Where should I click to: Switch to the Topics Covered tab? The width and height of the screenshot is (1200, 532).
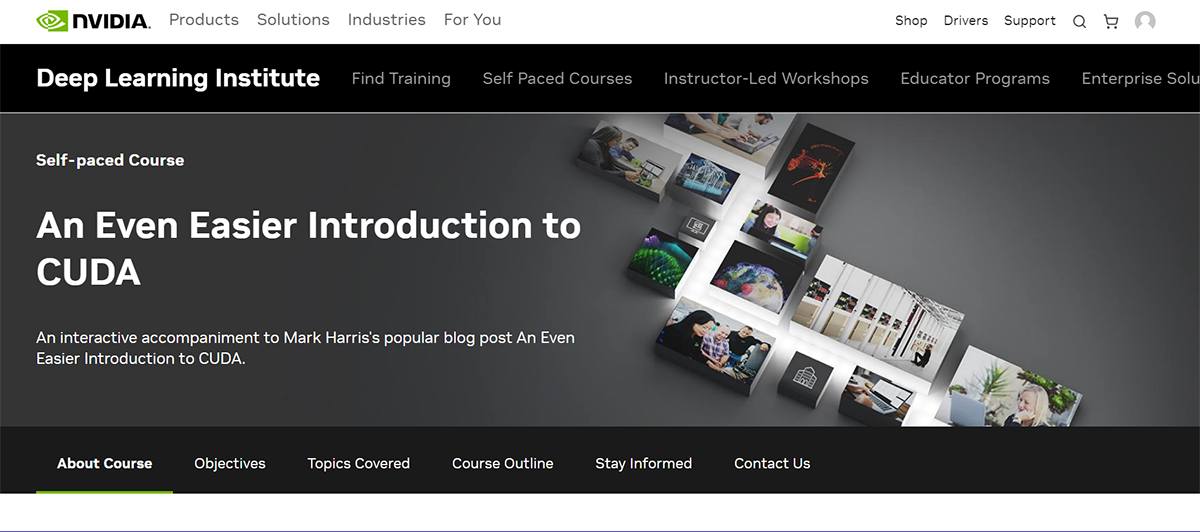(359, 463)
